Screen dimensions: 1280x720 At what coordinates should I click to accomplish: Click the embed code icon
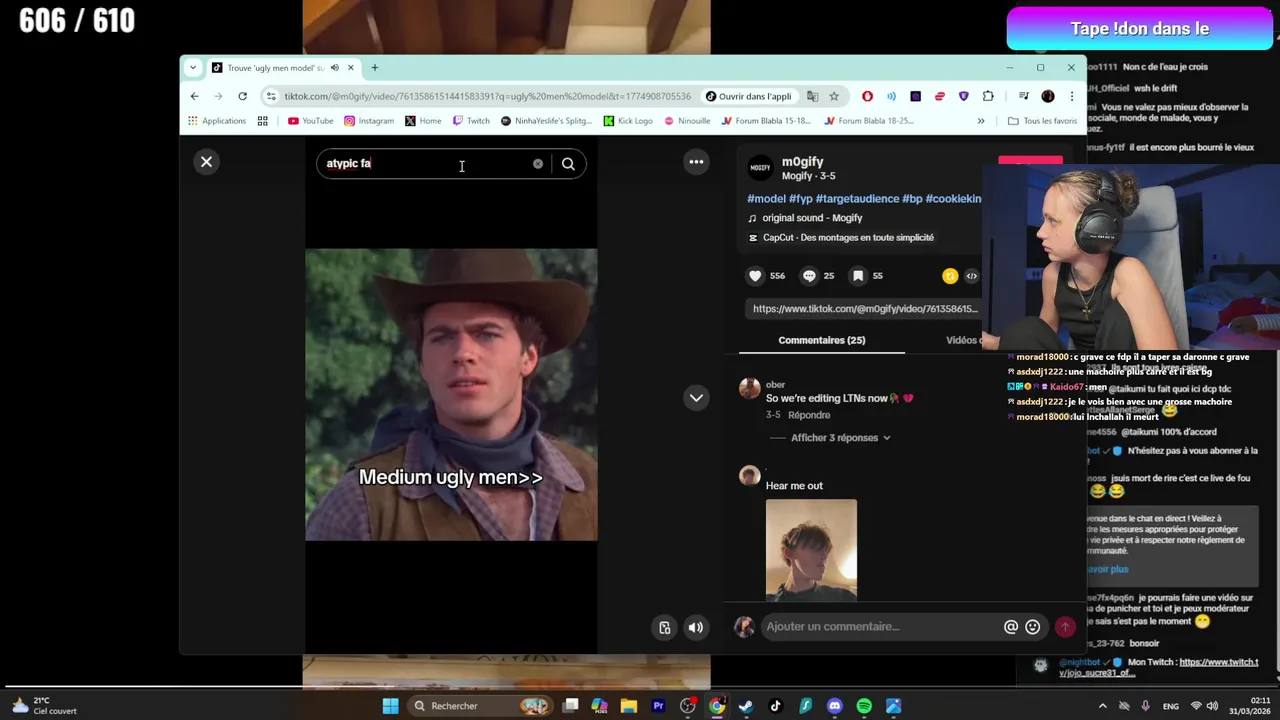point(971,276)
